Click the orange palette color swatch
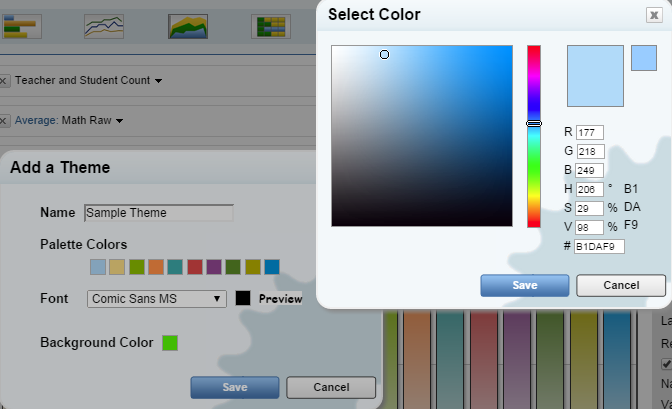 156,266
